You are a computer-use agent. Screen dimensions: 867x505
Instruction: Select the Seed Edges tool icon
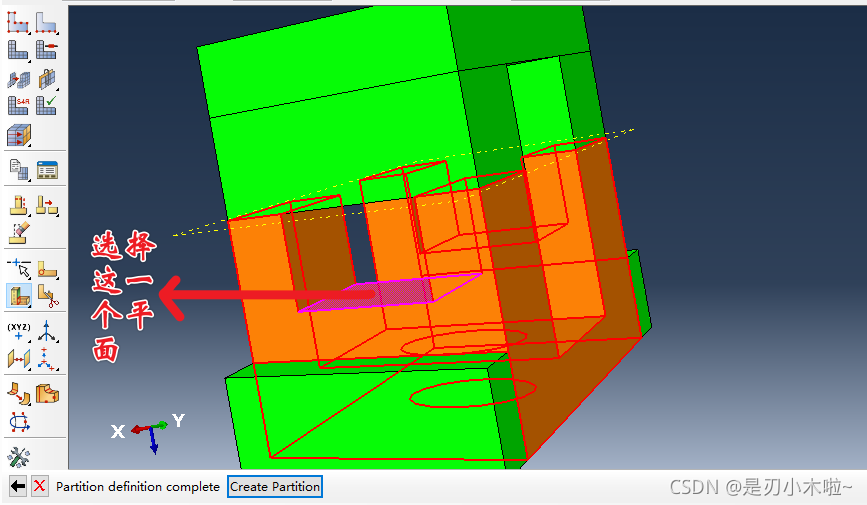click(x=47, y=21)
